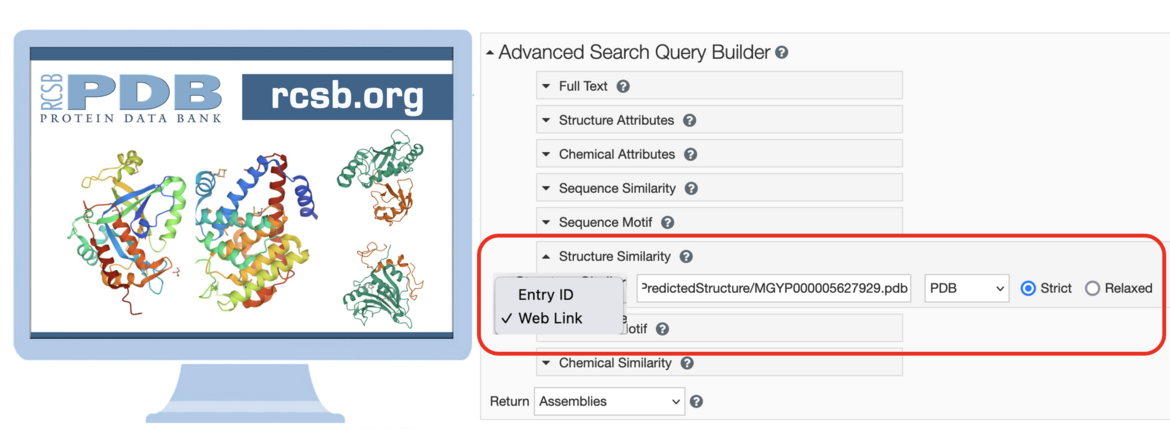Open the PDB file format dropdown
The height and width of the screenshot is (430, 1170).
(966, 288)
